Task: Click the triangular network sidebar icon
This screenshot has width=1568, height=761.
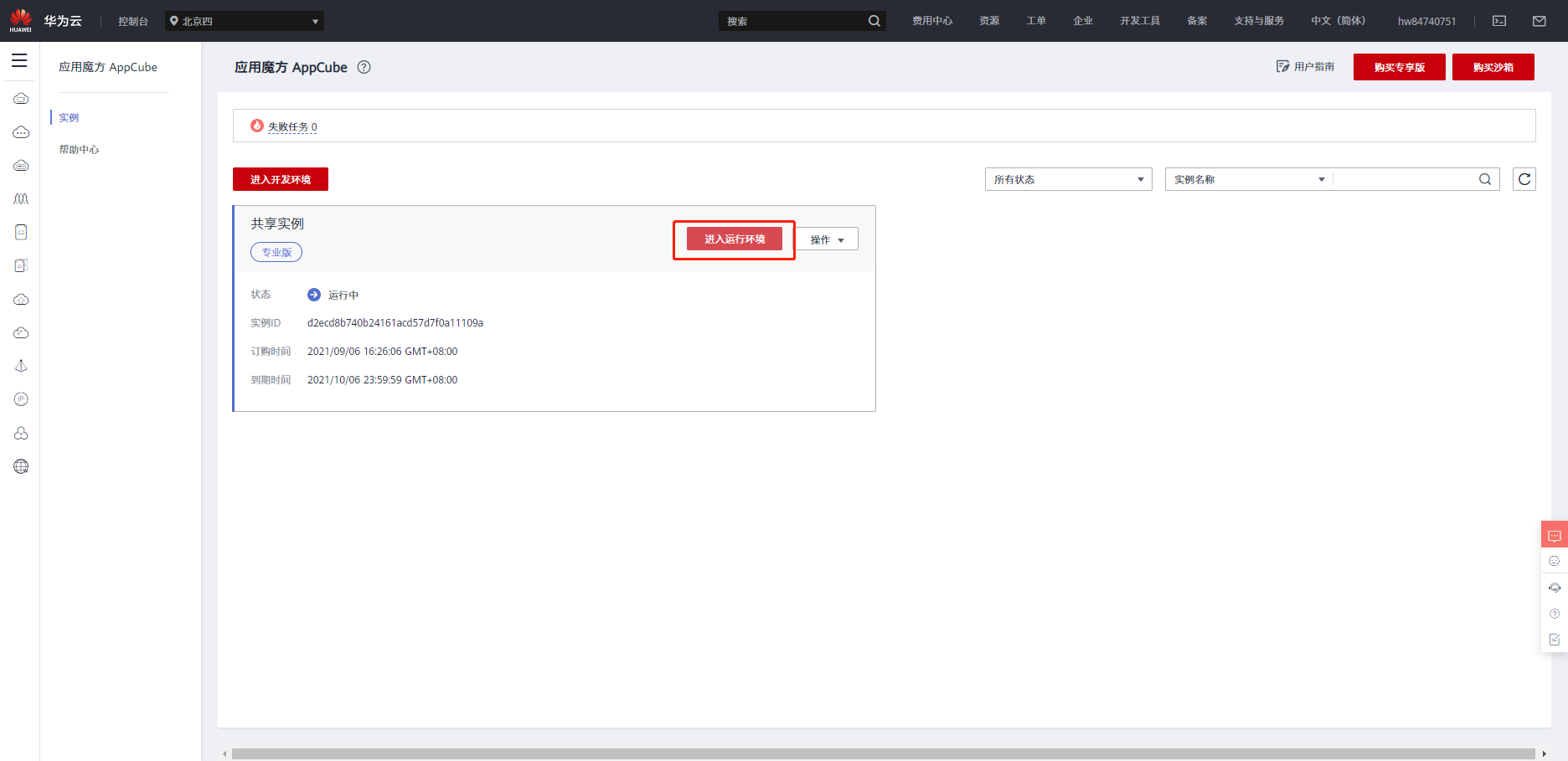Action: (x=21, y=366)
